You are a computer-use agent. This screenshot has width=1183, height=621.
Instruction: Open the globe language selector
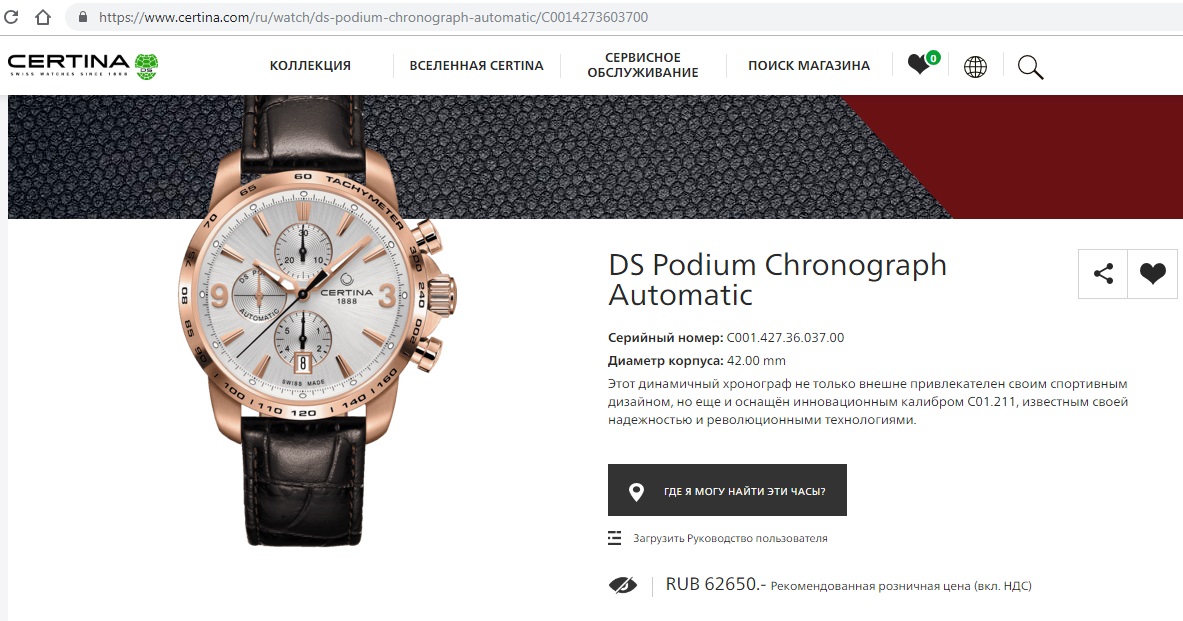(x=975, y=67)
